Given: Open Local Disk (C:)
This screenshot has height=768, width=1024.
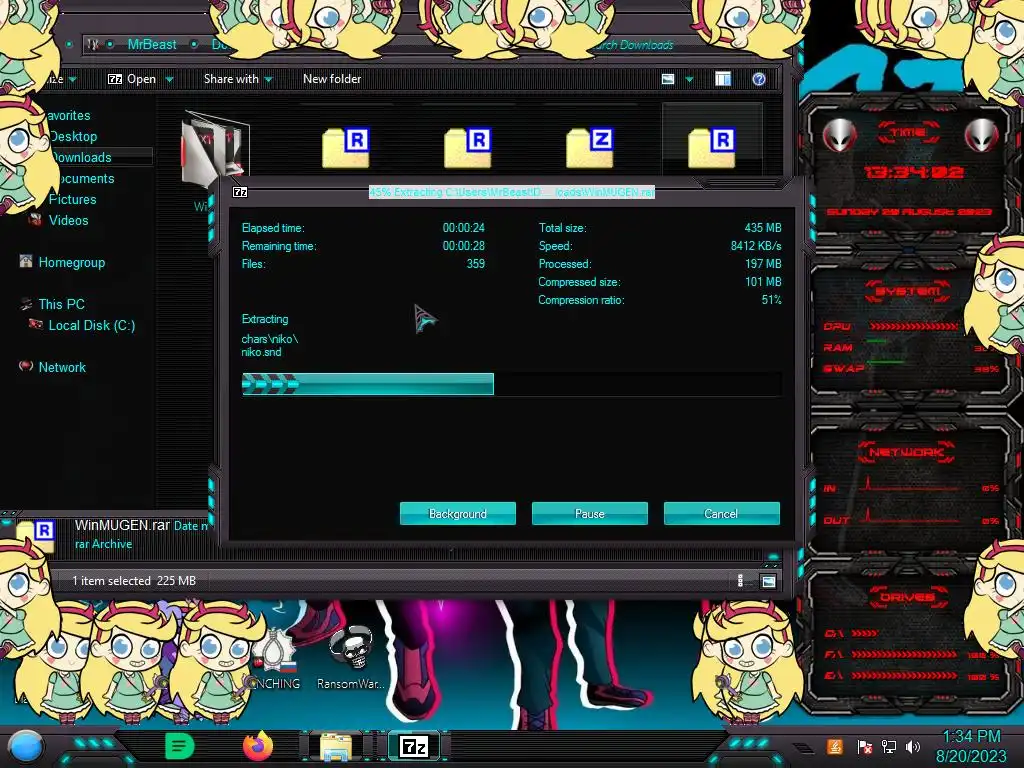Looking at the screenshot, I should (x=92, y=325).
